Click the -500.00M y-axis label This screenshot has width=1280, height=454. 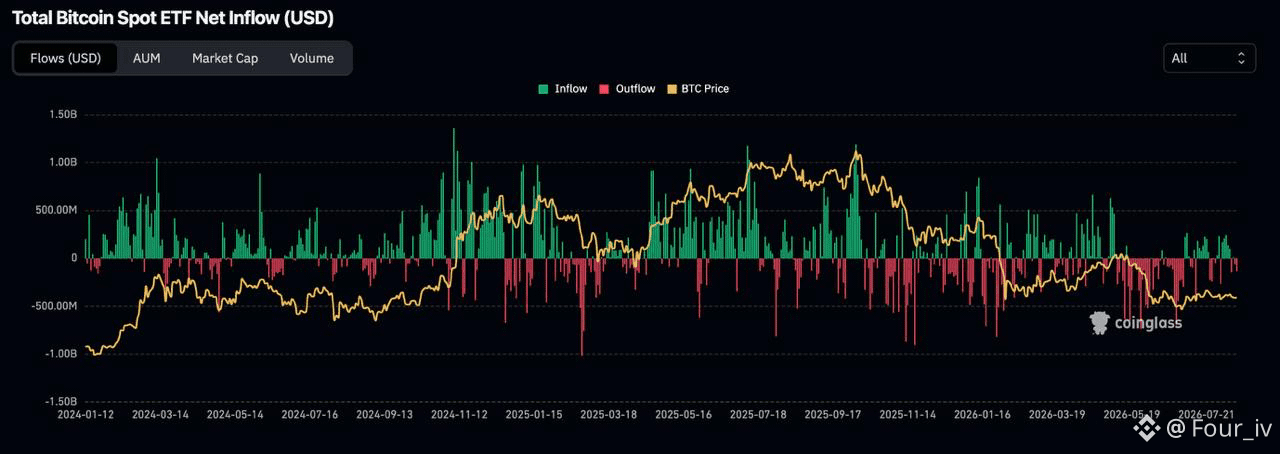pos(55,306)
